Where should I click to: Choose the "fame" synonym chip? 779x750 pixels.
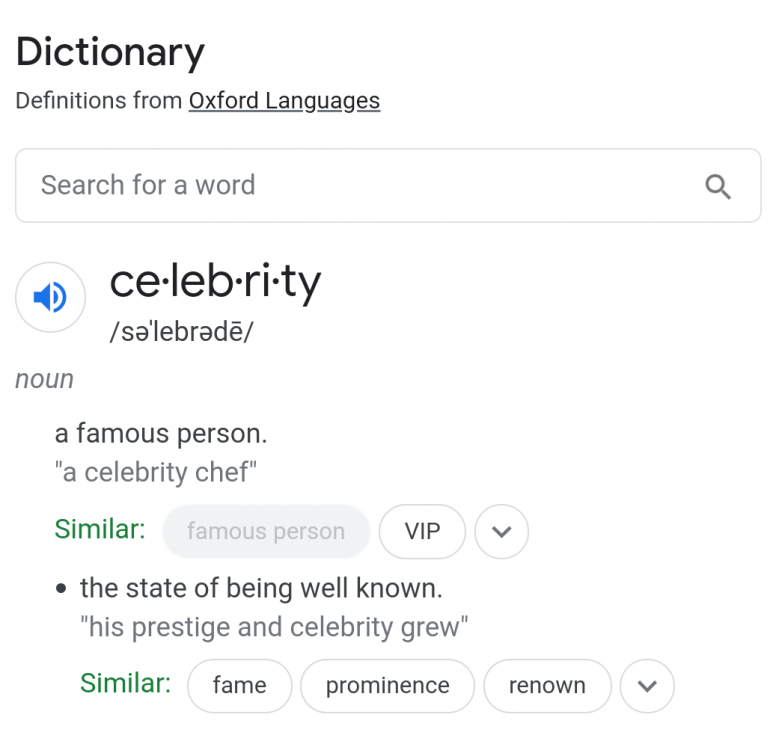[239, 686]
